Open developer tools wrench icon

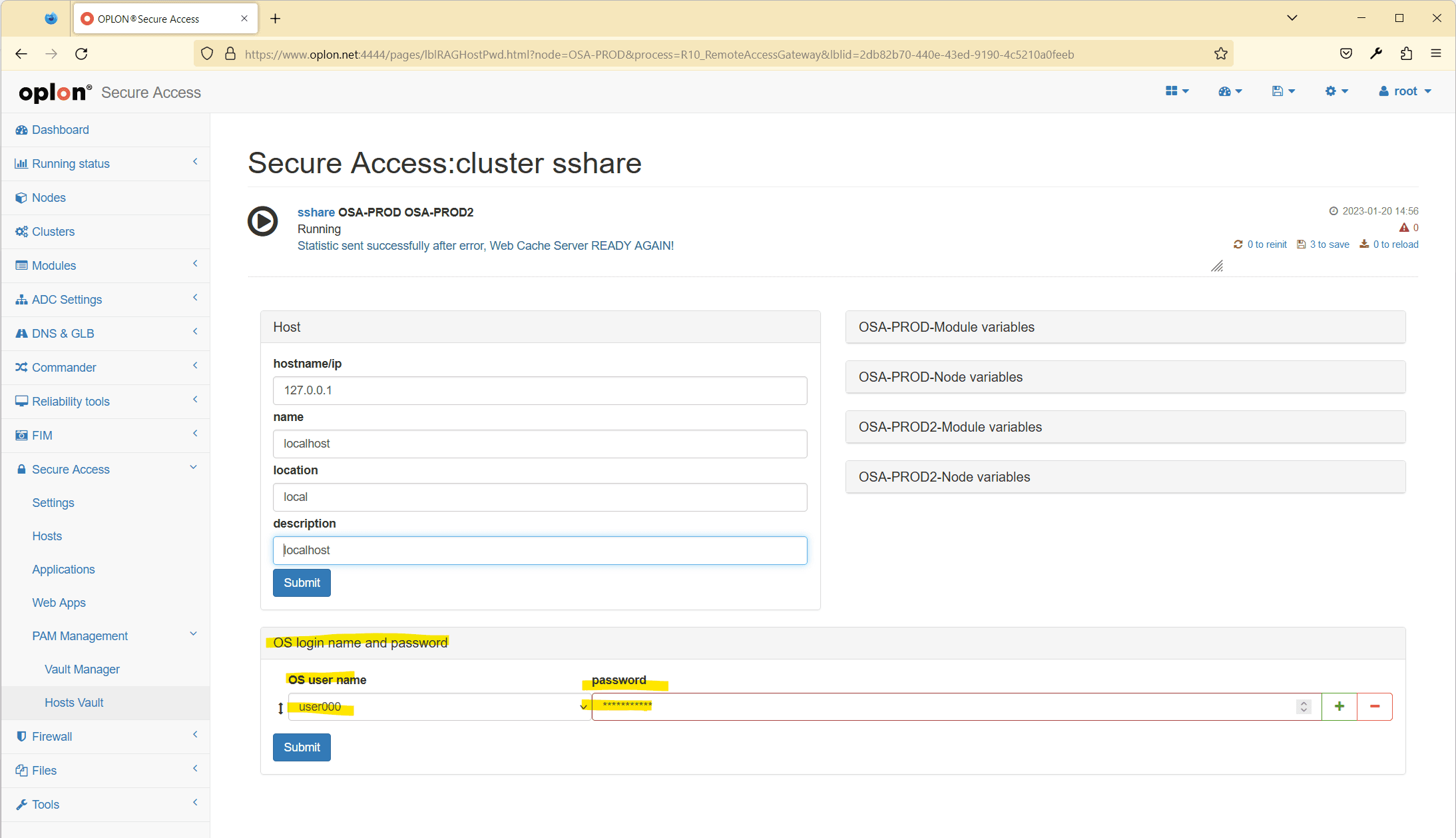click(x=1376, y=54)
